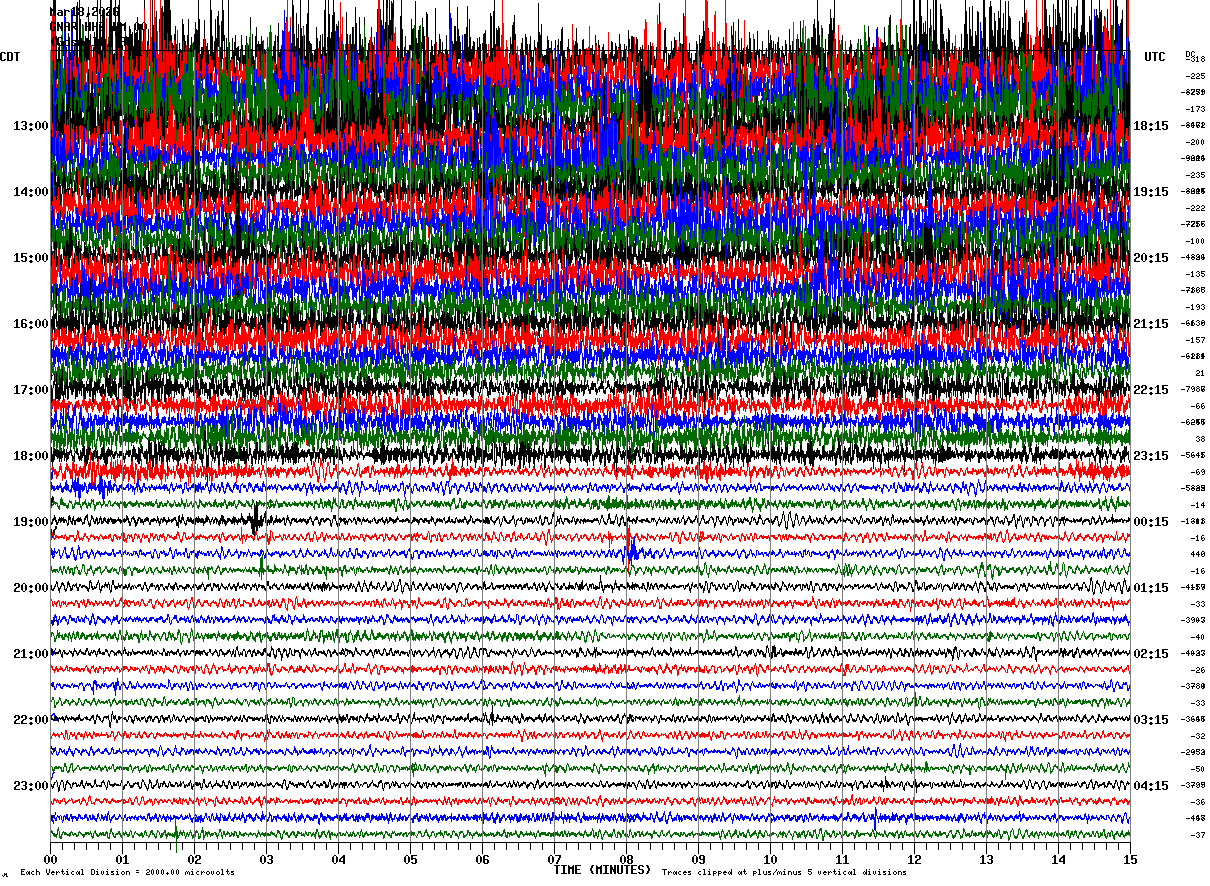Click the 01 minute axis tick label

click(122, 860)
